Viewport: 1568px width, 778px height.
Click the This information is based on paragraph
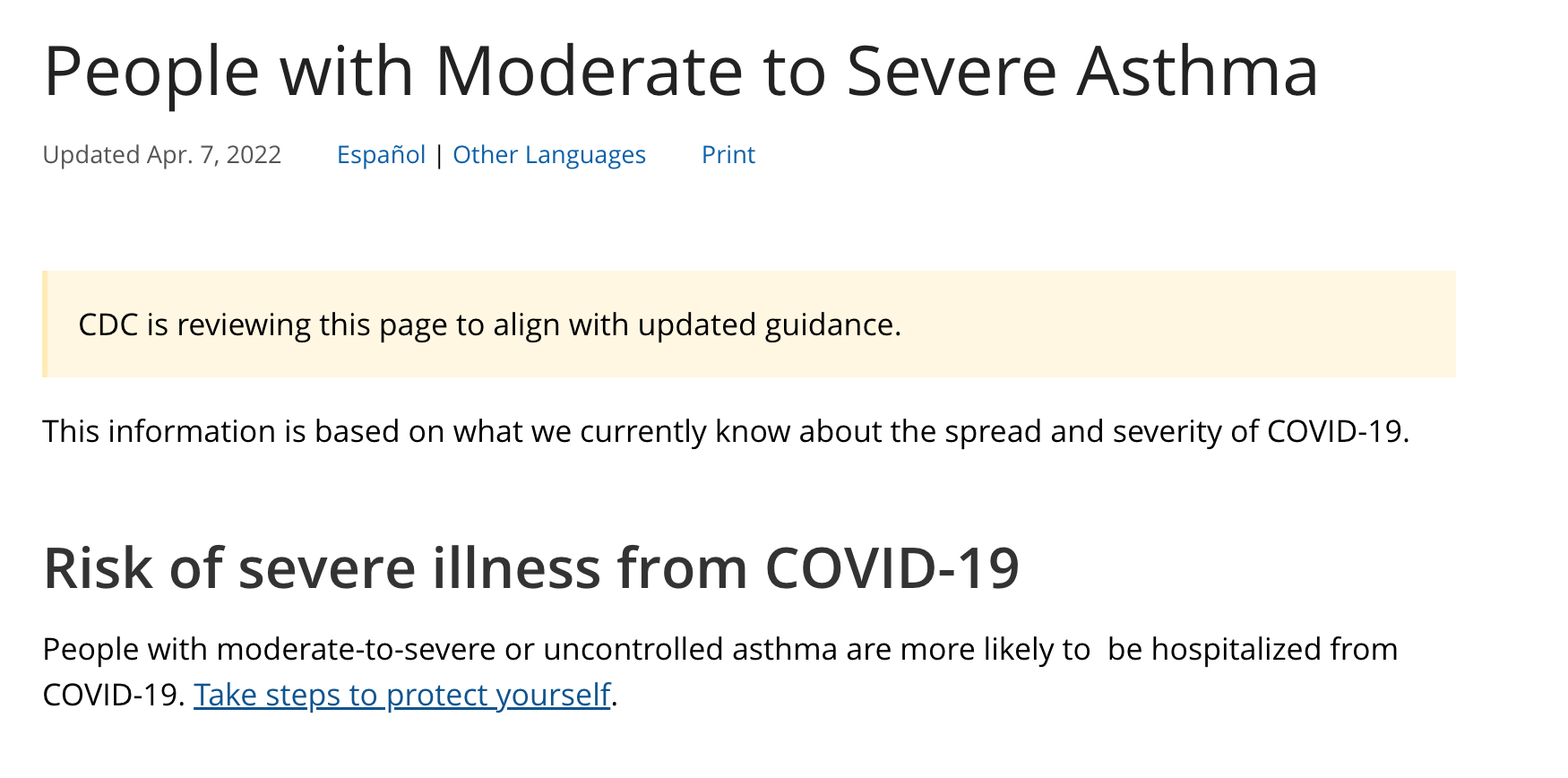(x=727, y=431)
